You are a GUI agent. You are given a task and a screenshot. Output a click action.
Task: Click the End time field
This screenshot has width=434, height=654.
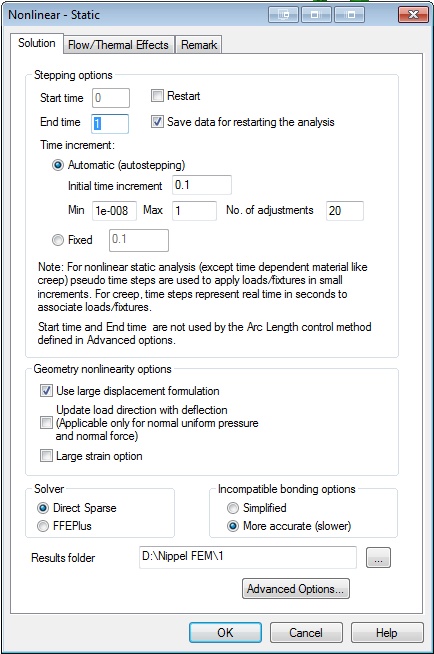pos(110,124)
